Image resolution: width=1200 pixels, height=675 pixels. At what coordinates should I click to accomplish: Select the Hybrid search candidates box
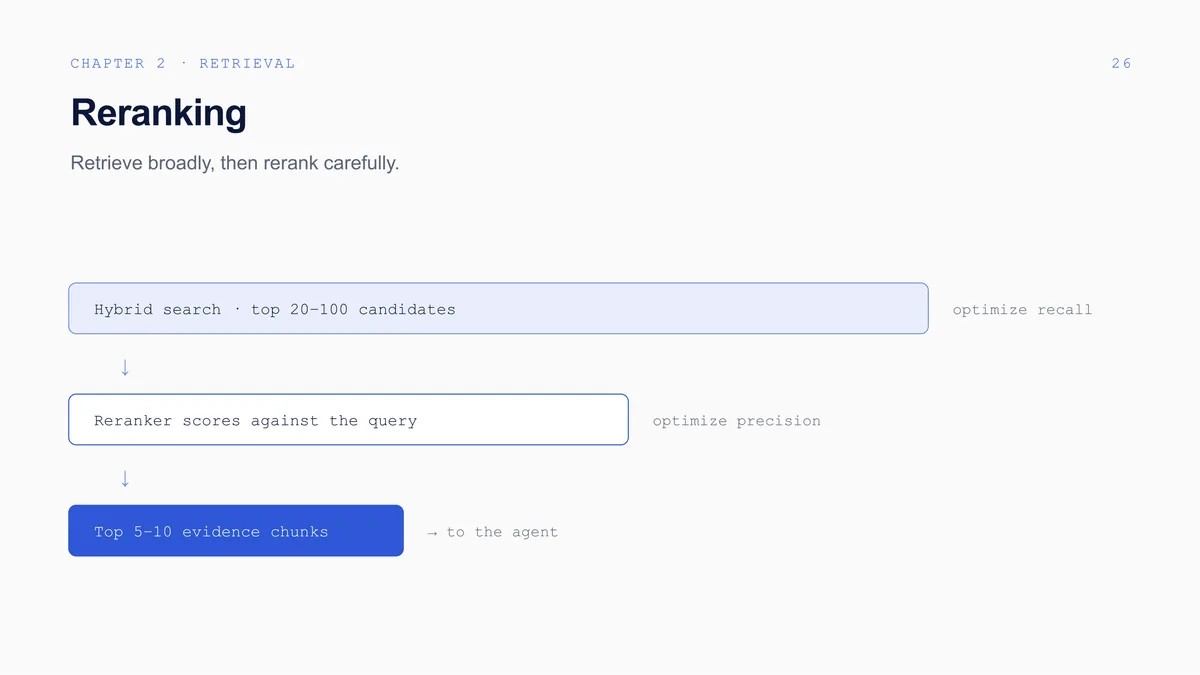point(498,308)
